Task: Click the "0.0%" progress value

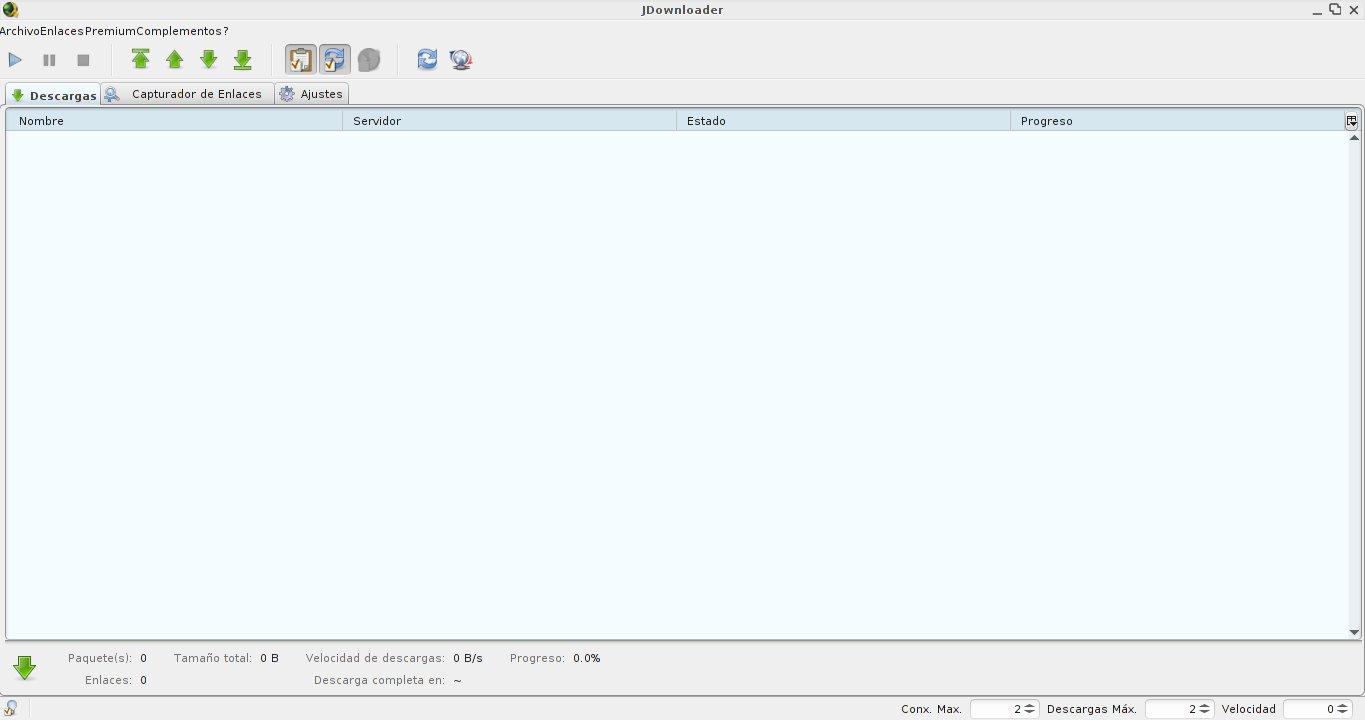Action: (587, 658)
